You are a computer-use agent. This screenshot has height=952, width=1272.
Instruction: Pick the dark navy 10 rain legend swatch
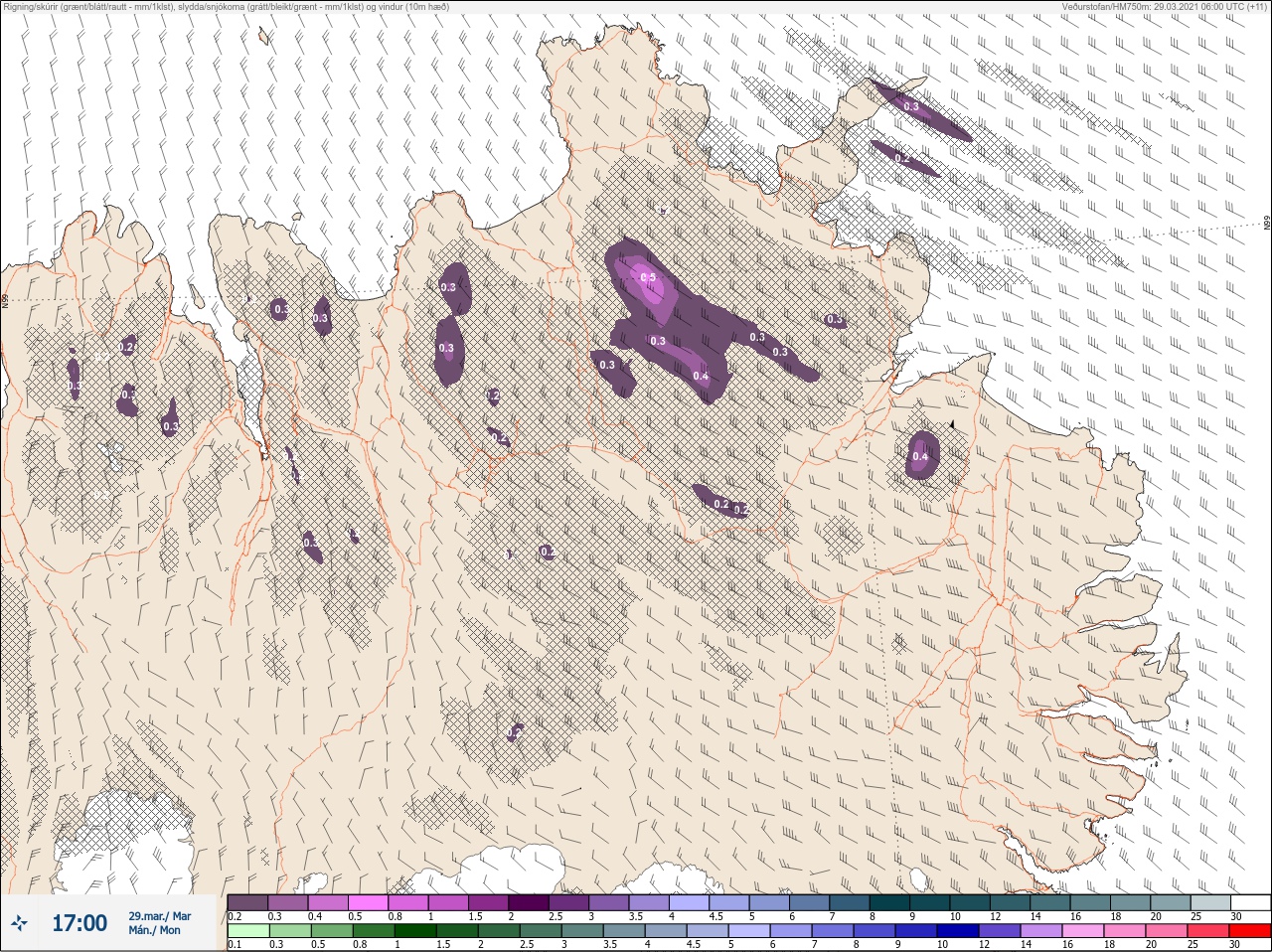tap(957, 931)
